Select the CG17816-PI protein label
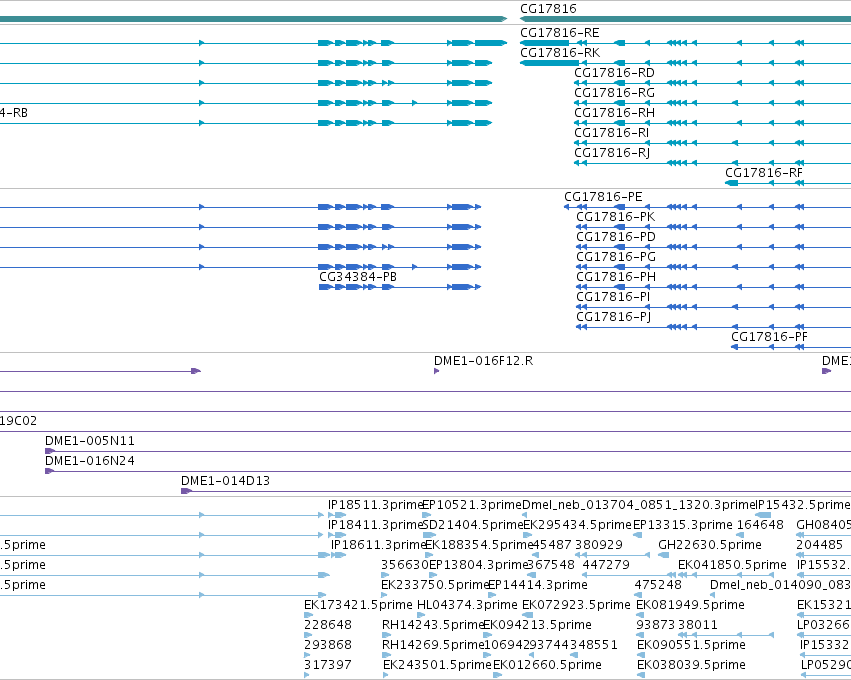 point(613,297)
